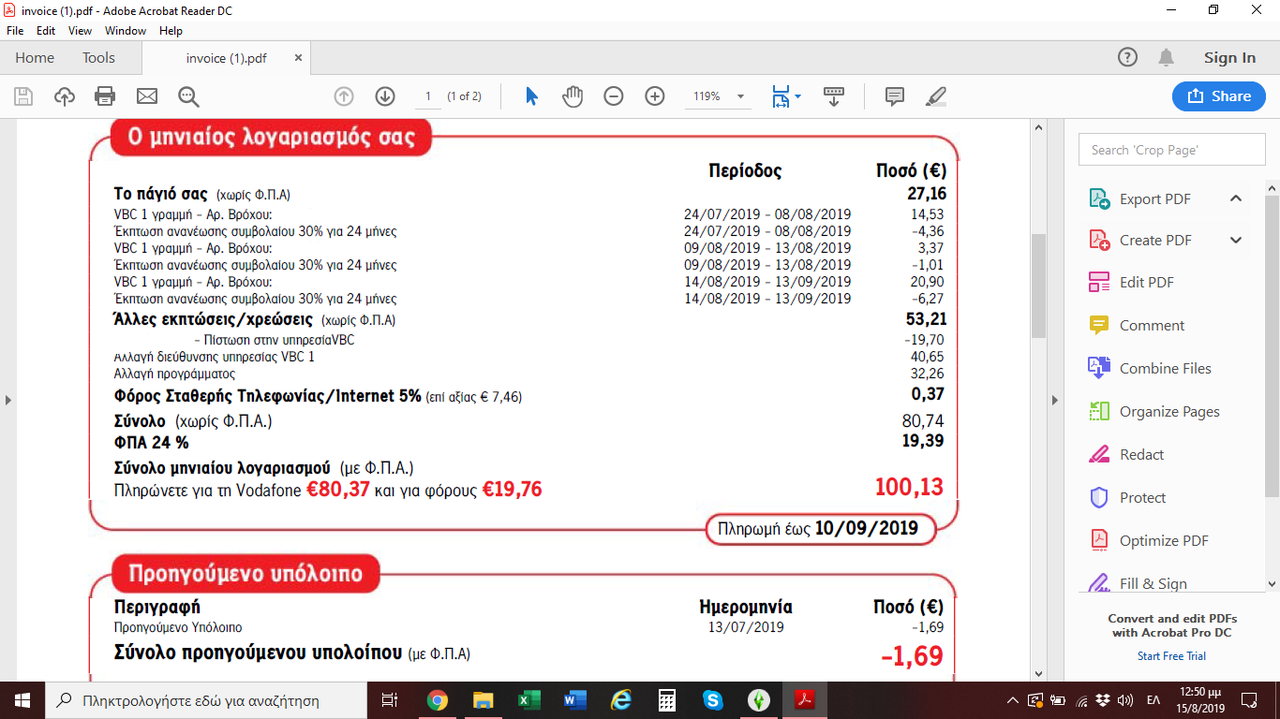Image resolution: width=1280 pixels, height=719 pixels.
Task: Open Google Chrome from taskbar
Action: 437,700
